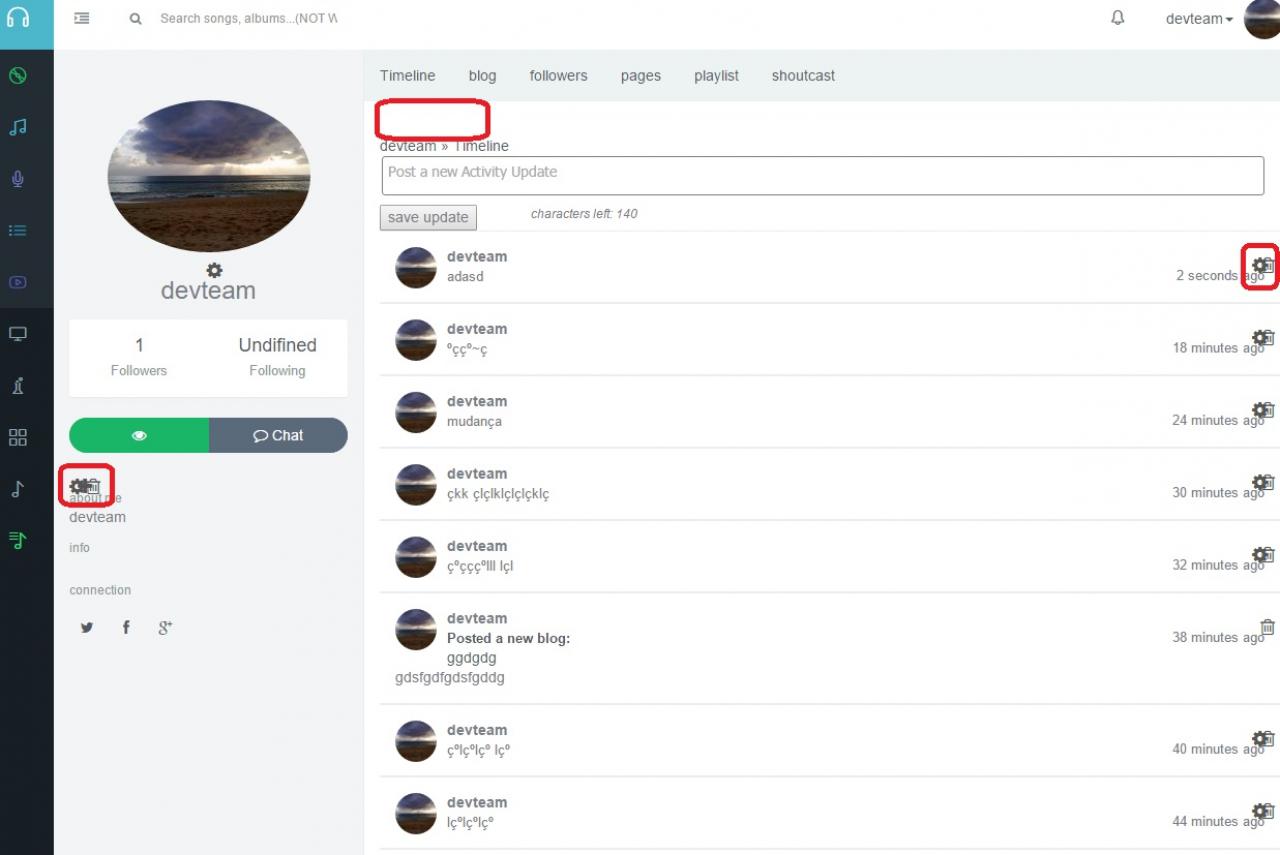This screenshot has height=855, width=1280.
Task: Open gear settings on the adasd post
Action: (x=1259, y=265)
